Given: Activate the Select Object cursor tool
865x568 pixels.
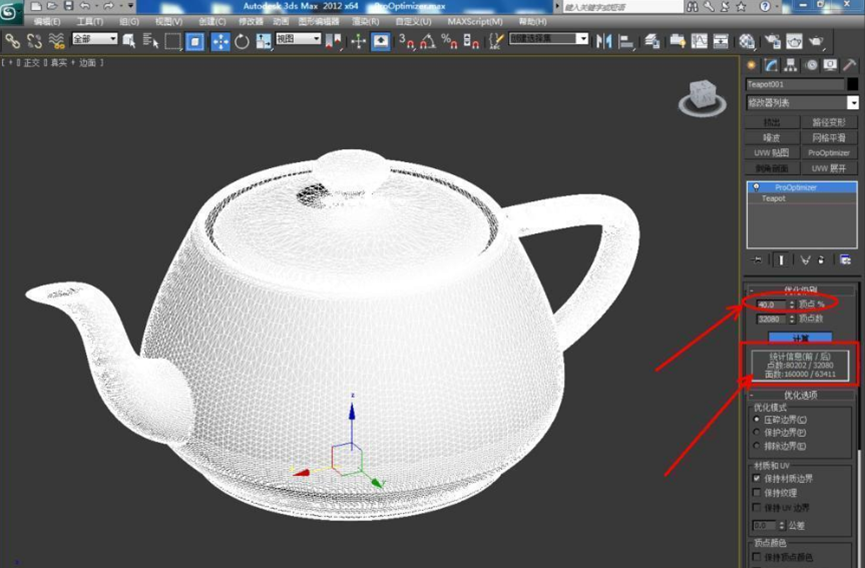Looking at the screenshot, I should click(x=129, y=41).
